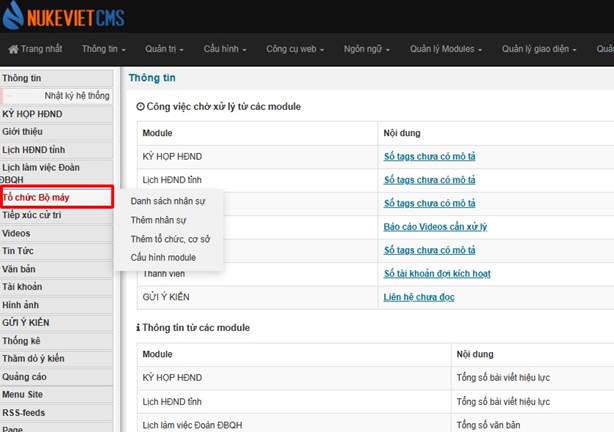Click Liên hệ chưa đọc link
614x432 pixels.
(421, 297)
